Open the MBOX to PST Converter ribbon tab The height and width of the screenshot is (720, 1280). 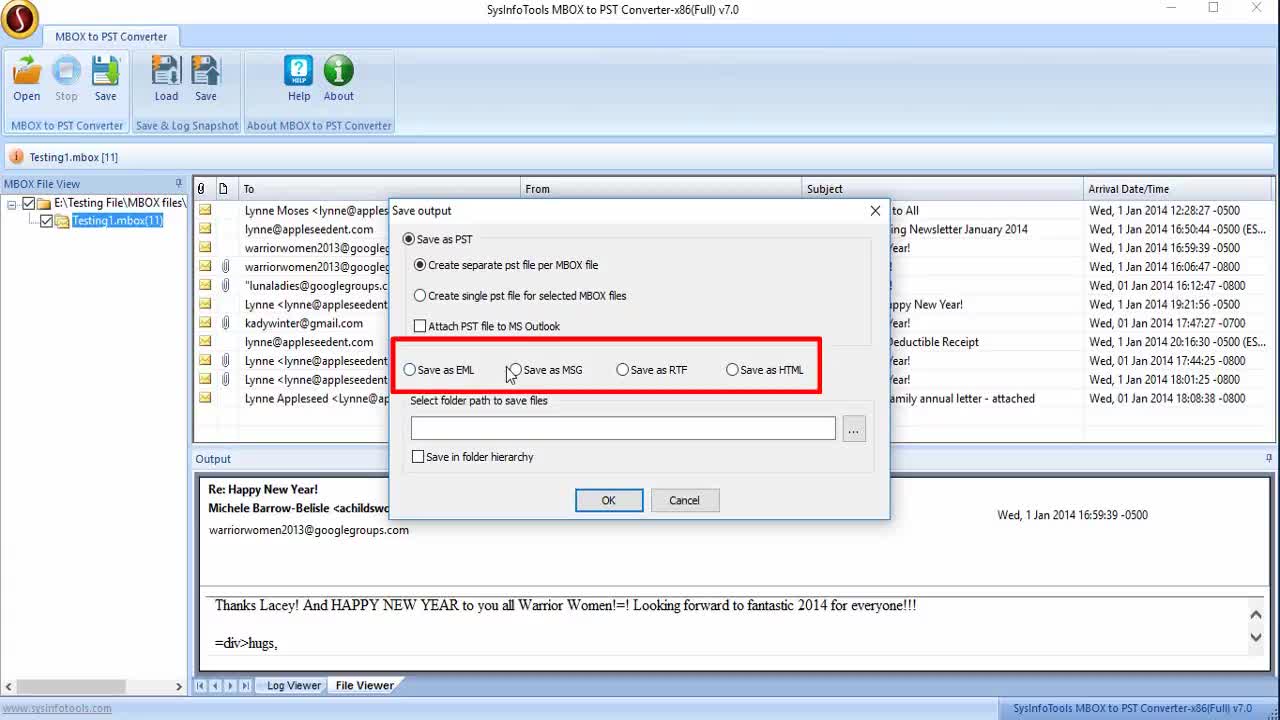click(x=111, y=36)
